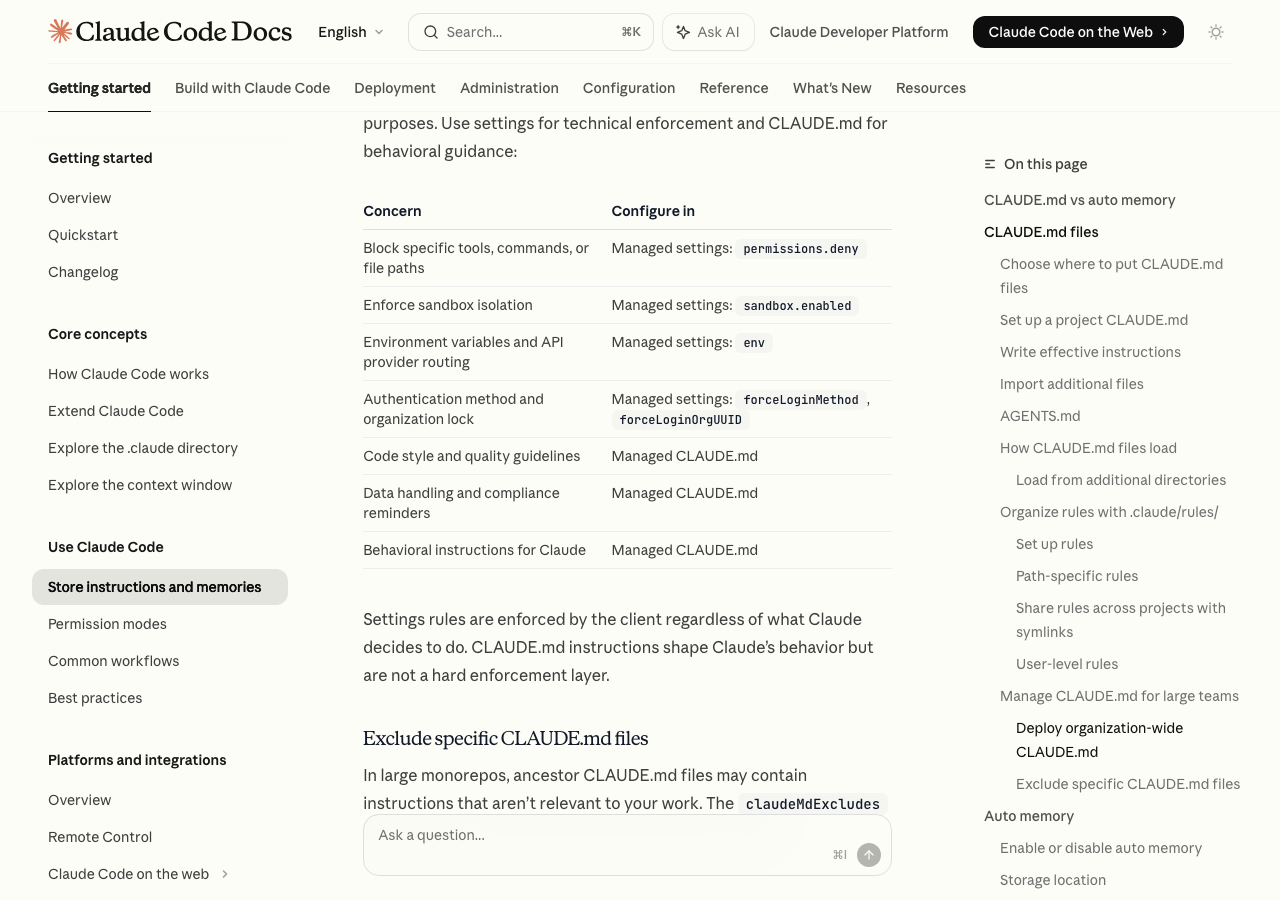Screen dimensions: 1280x900
Task: Open the English language dropdown
Action: (349, 31)
